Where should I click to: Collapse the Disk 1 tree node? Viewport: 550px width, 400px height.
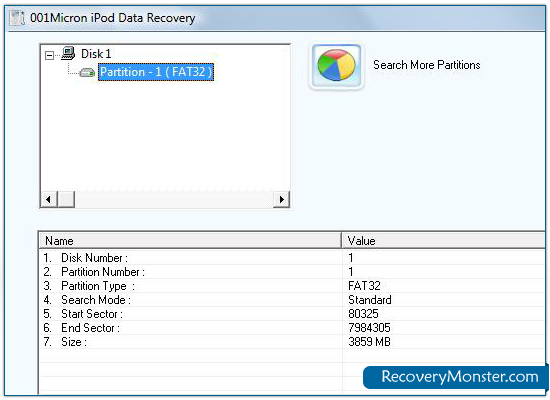coord(49,55)
